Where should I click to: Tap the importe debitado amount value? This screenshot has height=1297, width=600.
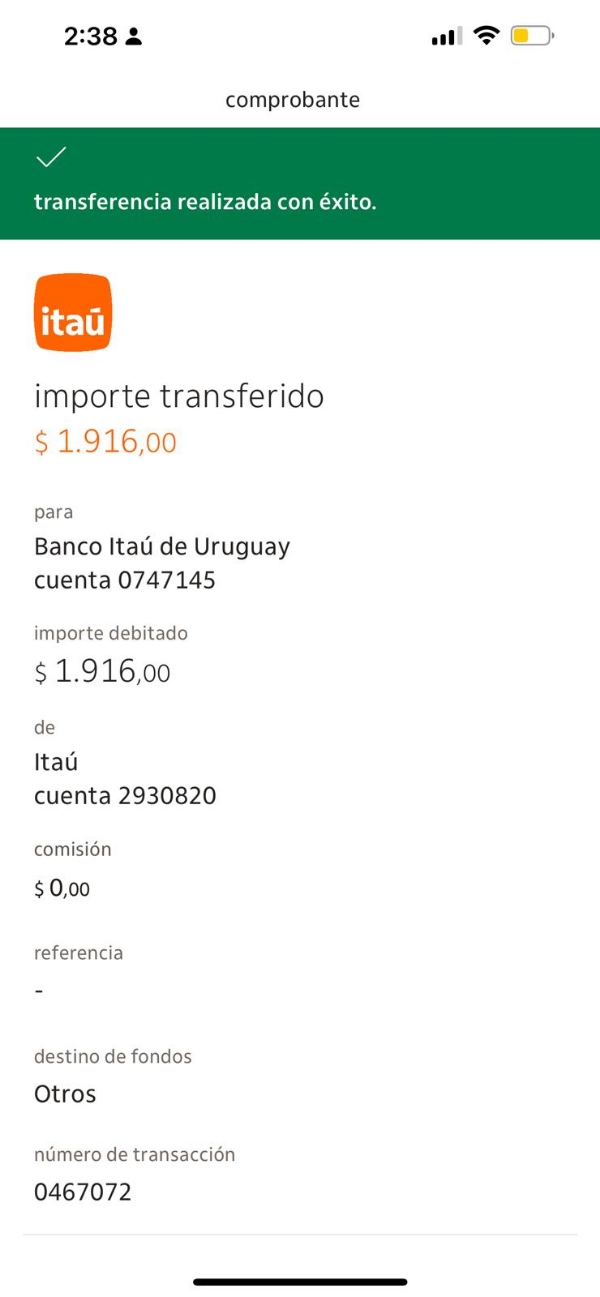pos(102,672)
